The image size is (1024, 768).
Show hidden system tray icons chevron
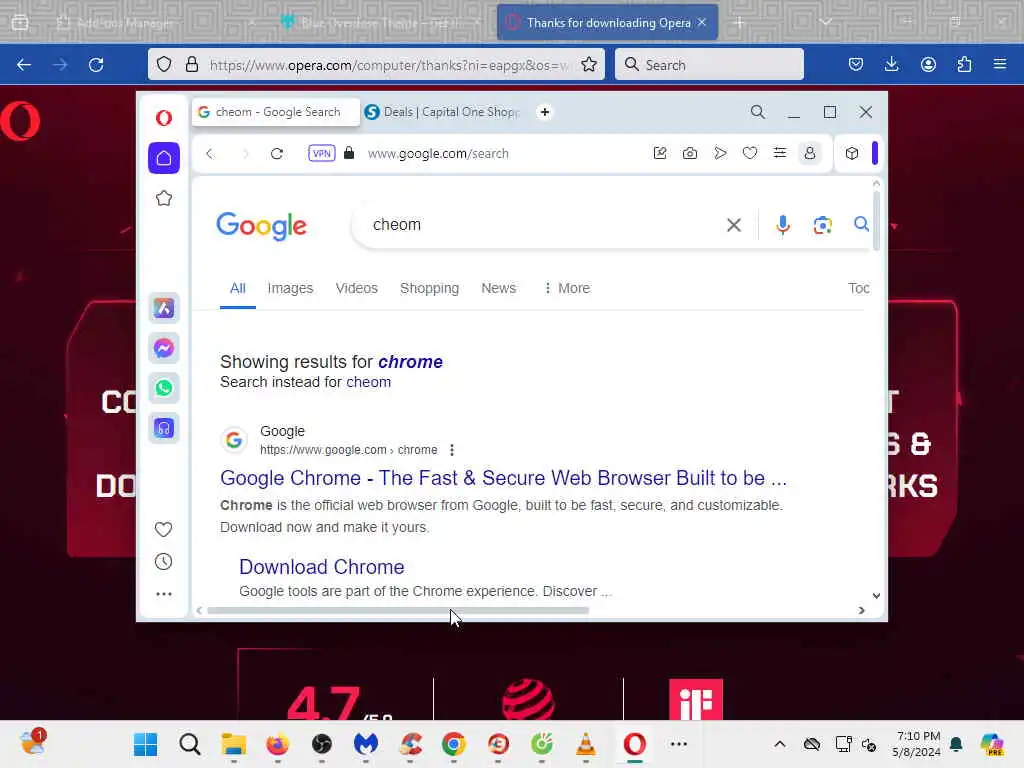tap(780, 744)
